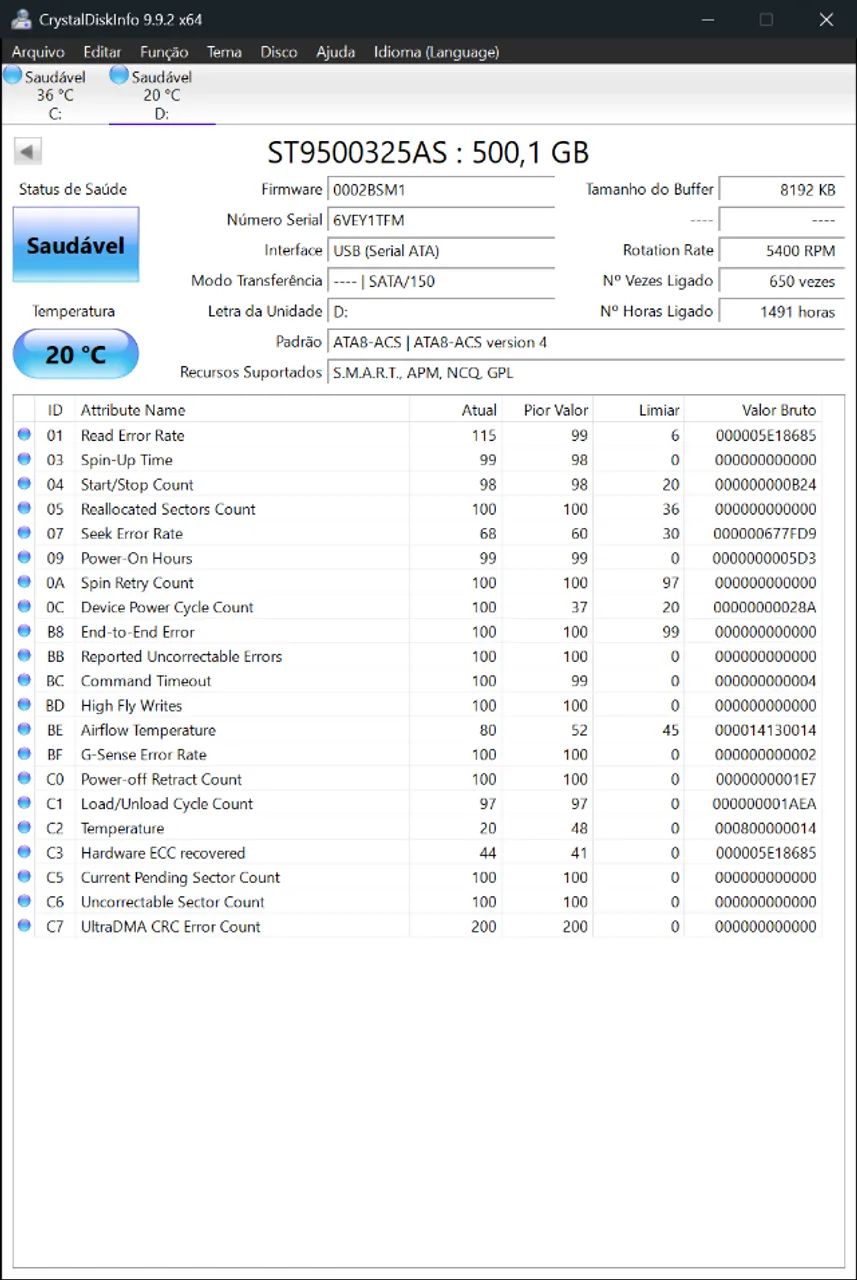The height and width of the screenshot is (1280, 857).
Task: Click status circle for Spin Retry Count
Action: 24,582
